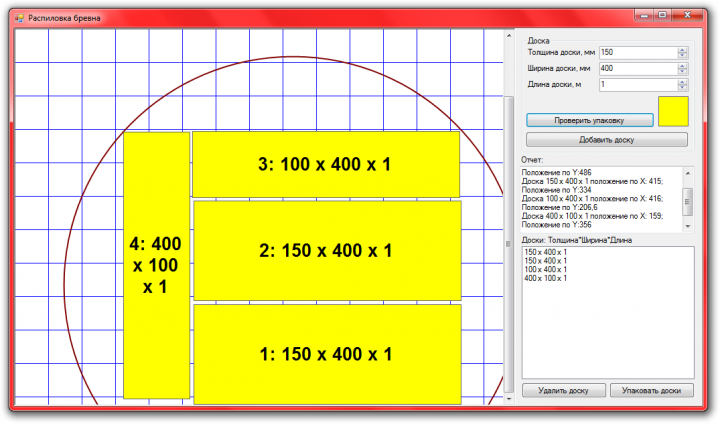Click the Удалить доску button
720x424 pixels.
[563, 390]
